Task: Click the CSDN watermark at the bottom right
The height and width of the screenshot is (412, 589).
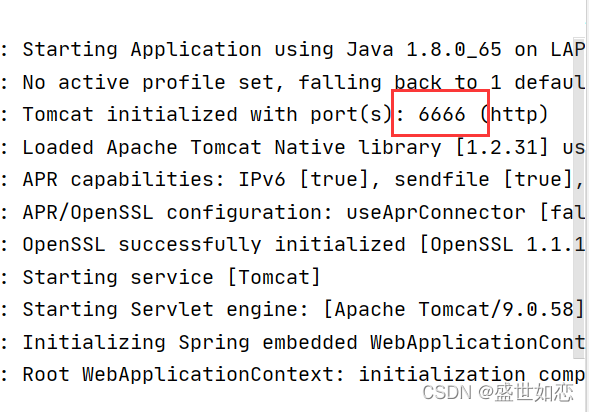Action: coord(498,393)
